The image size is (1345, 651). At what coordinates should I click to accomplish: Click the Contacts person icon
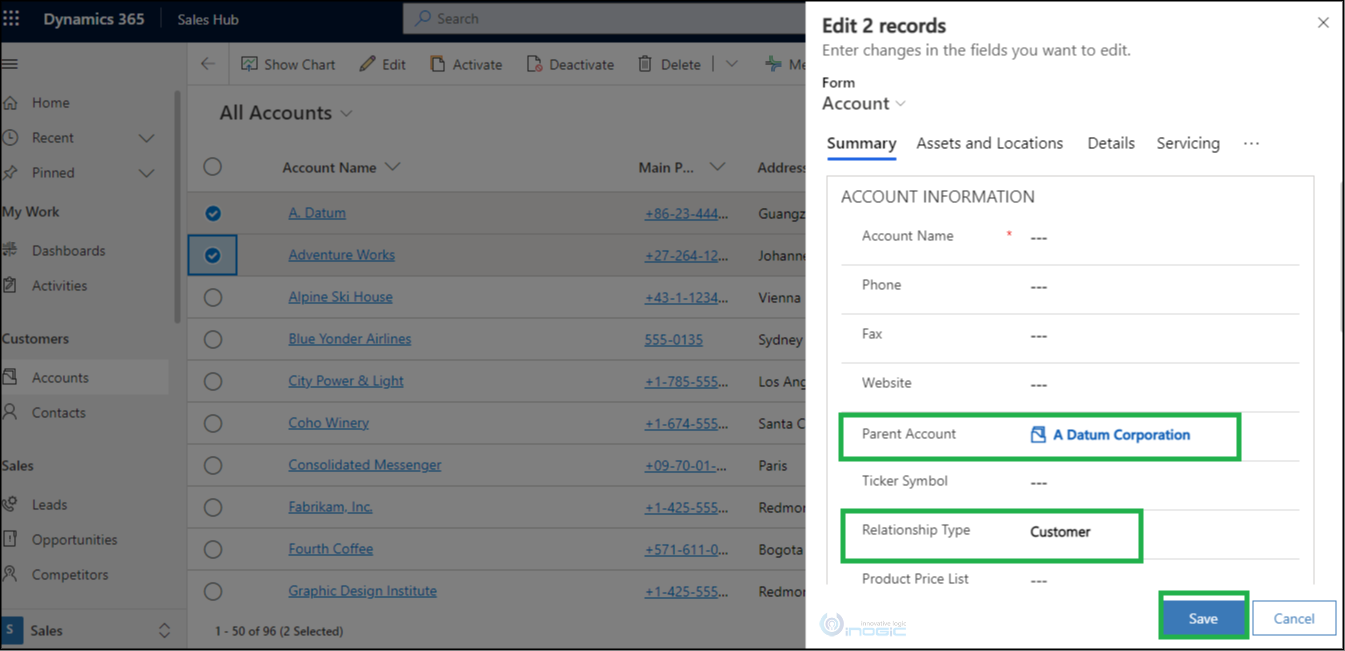[11, 412]
